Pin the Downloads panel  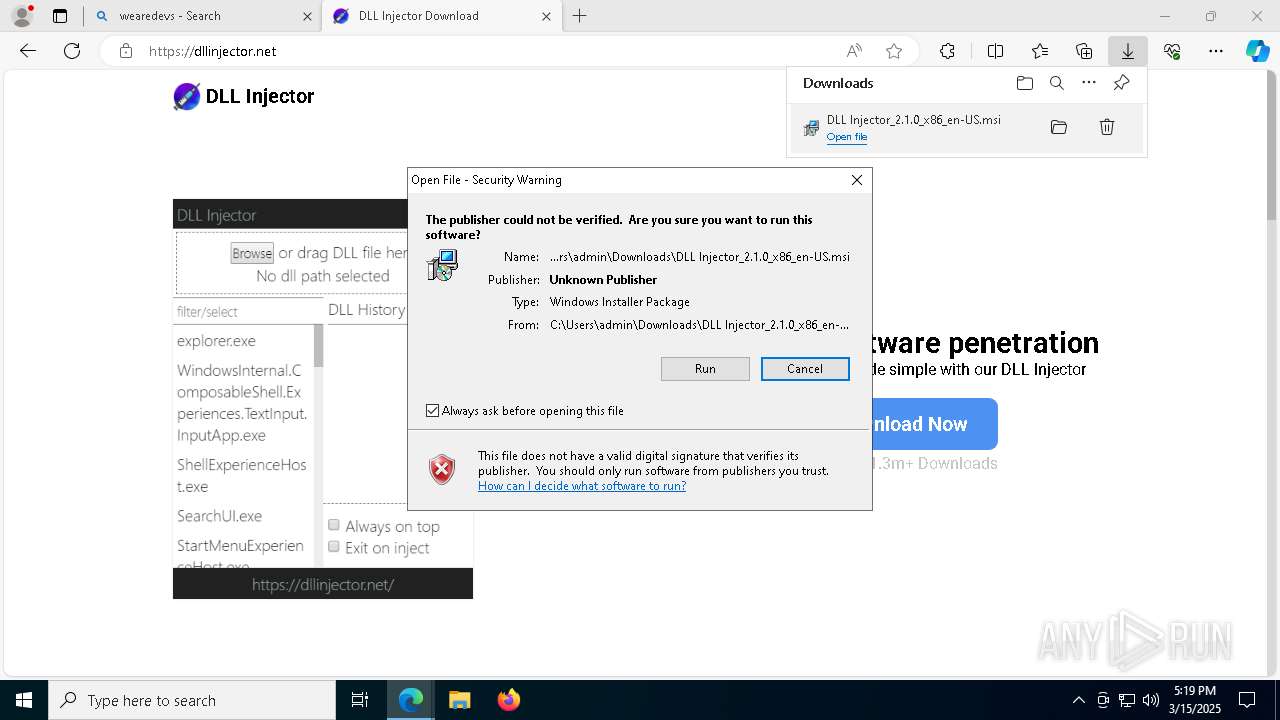click(1121, 83)
